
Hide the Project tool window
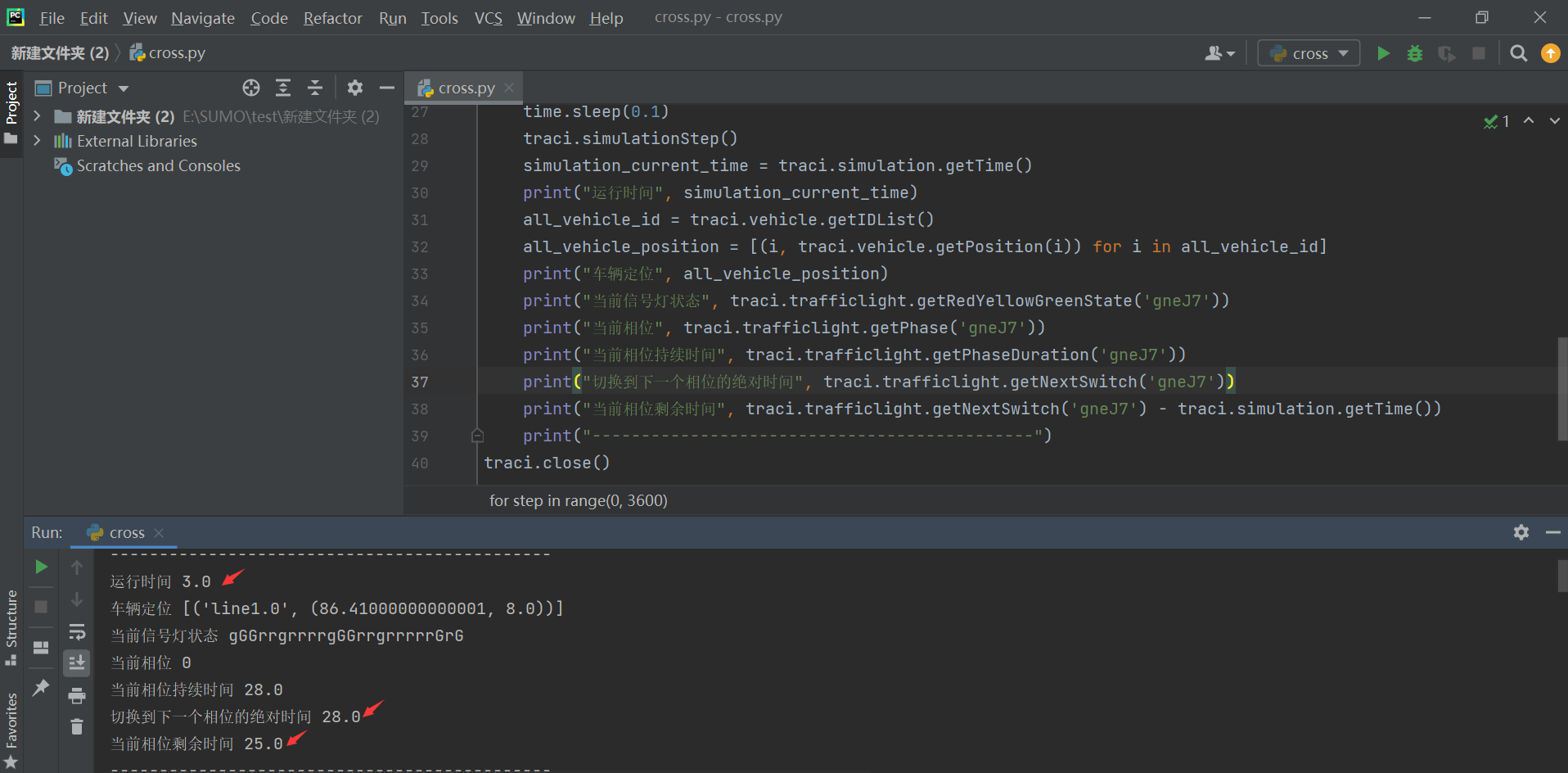pyautogui.click(x=387, y=88)
